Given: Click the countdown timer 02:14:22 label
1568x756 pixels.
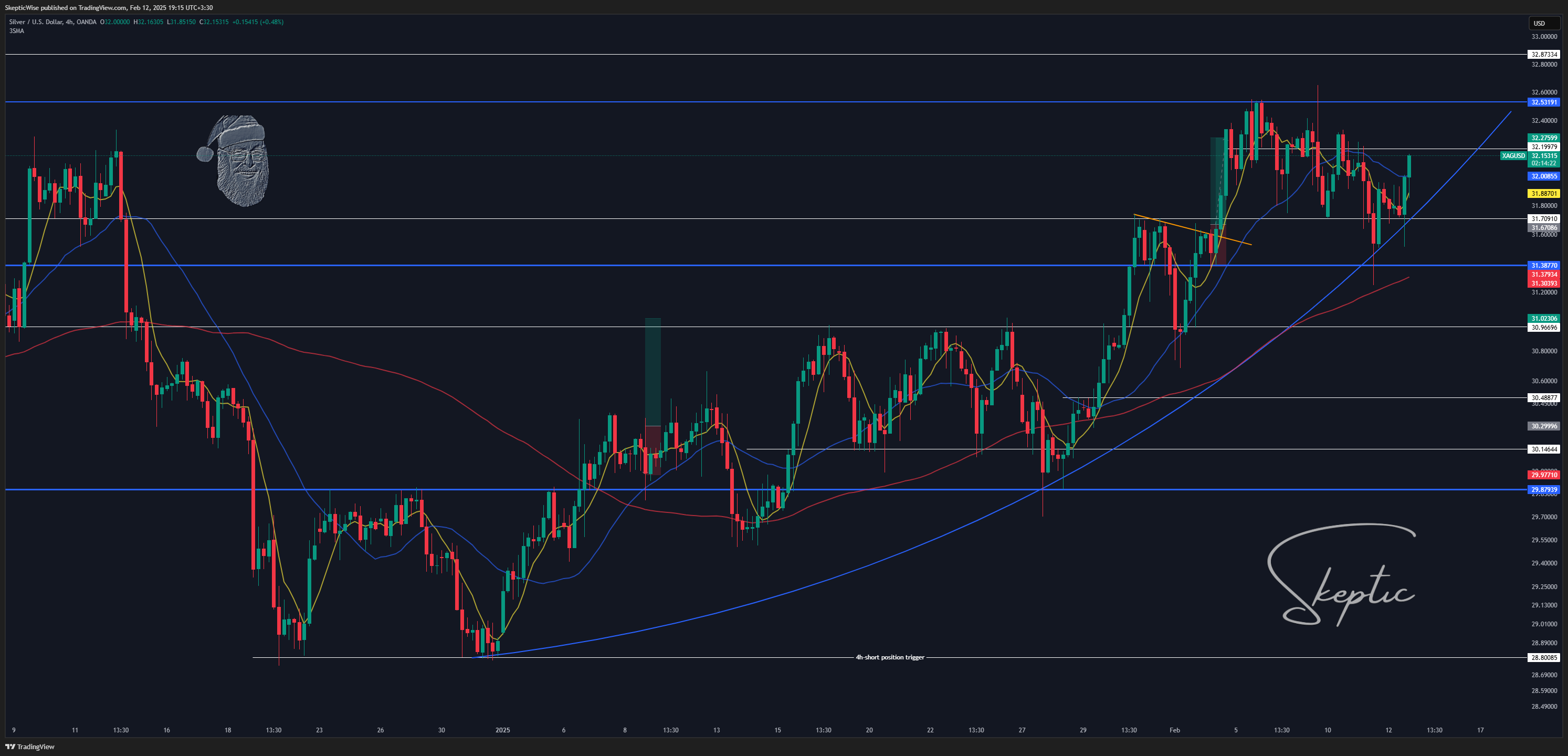Looking at the screenshot, I should pos(1544,164).
